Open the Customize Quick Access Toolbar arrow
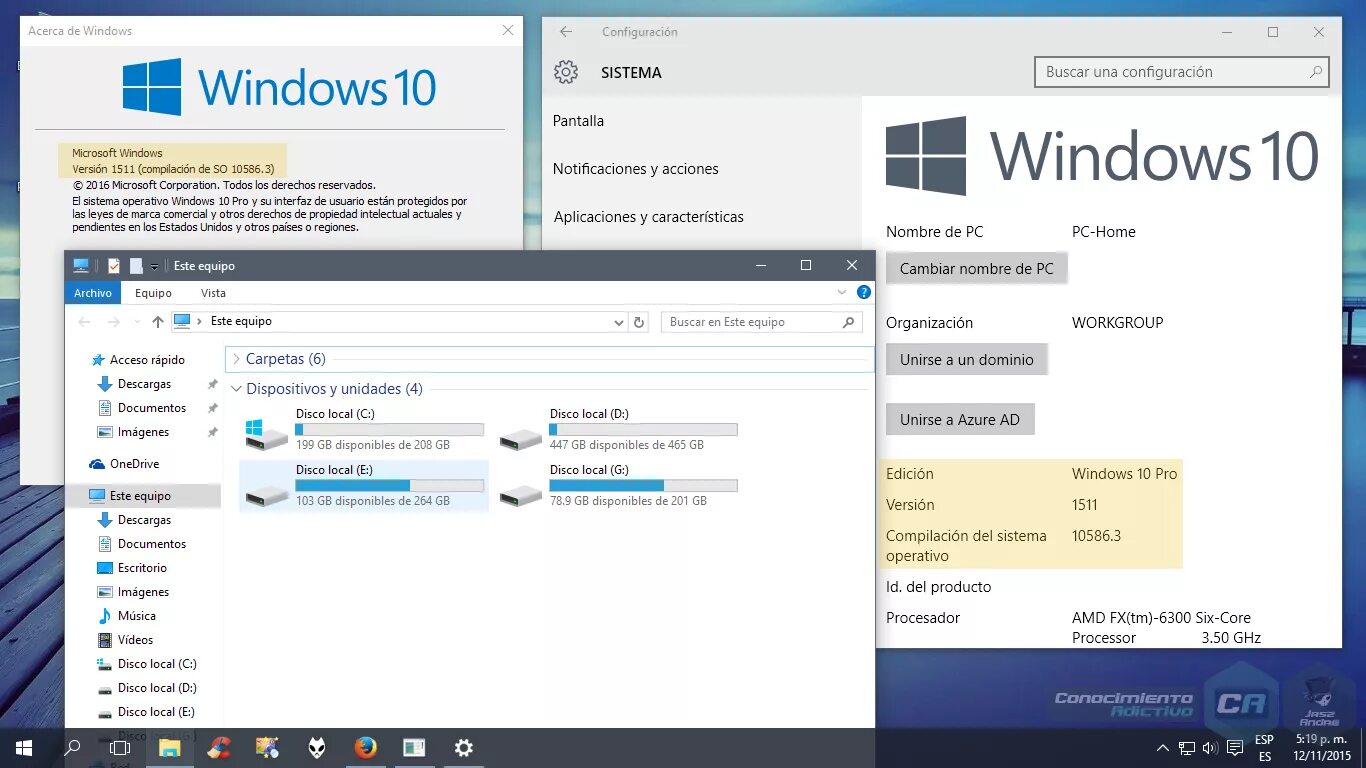The image size is (1366, 768). (x=154, y=267)
